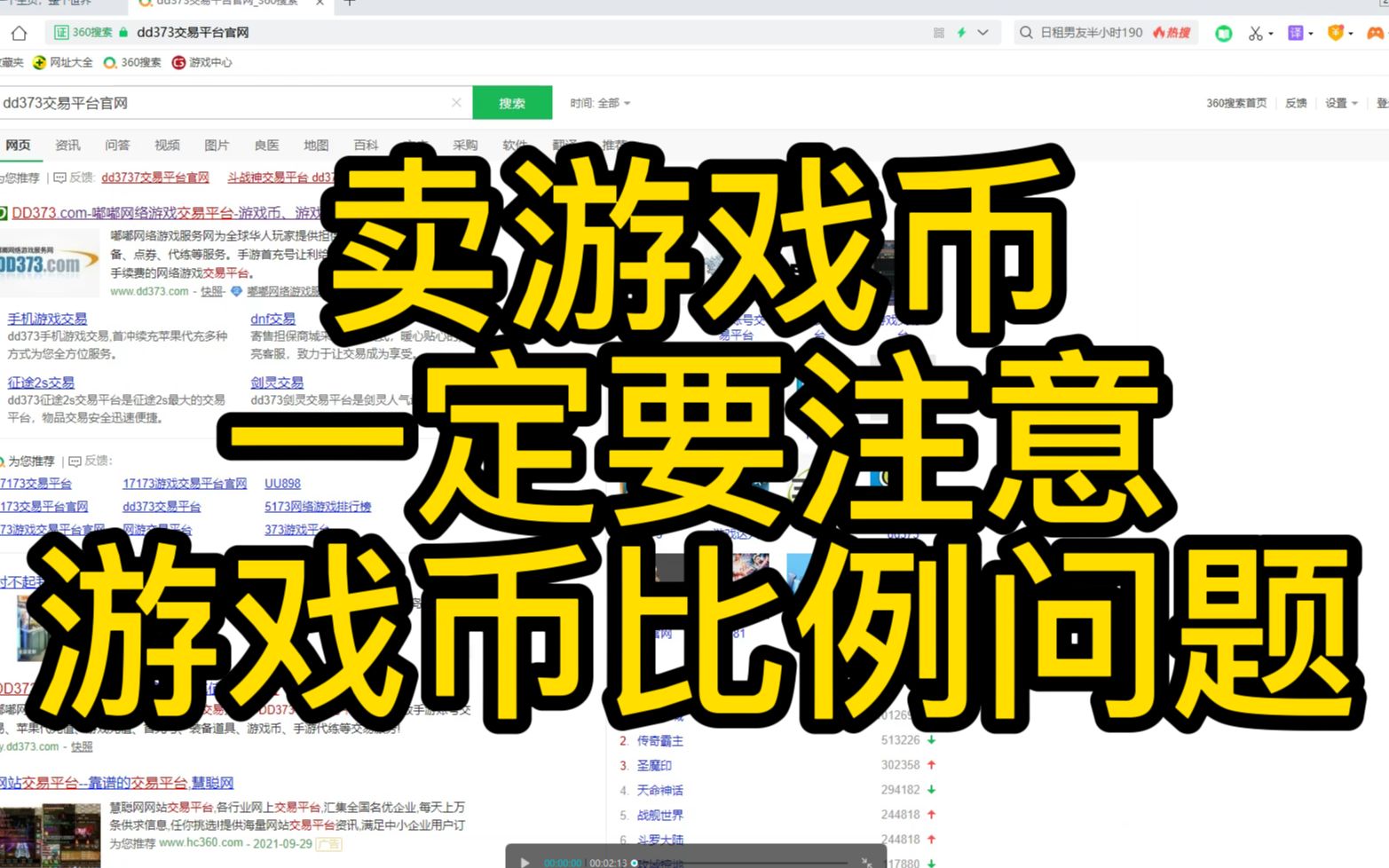Click the green padlock security icon

point(123,33)
